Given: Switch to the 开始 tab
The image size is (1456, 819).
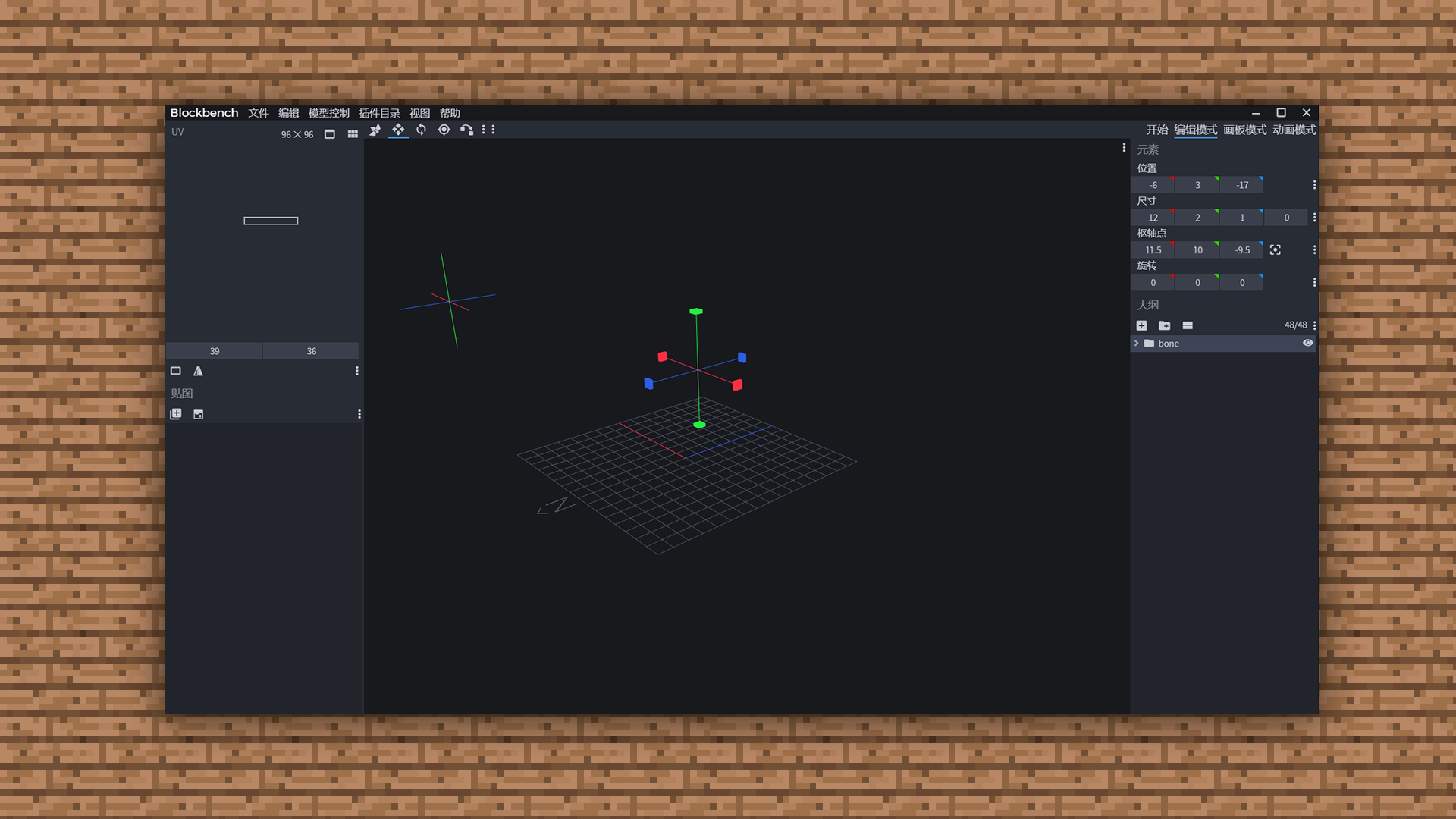Looking at the screenshot, I should (x=1156, y=130).
